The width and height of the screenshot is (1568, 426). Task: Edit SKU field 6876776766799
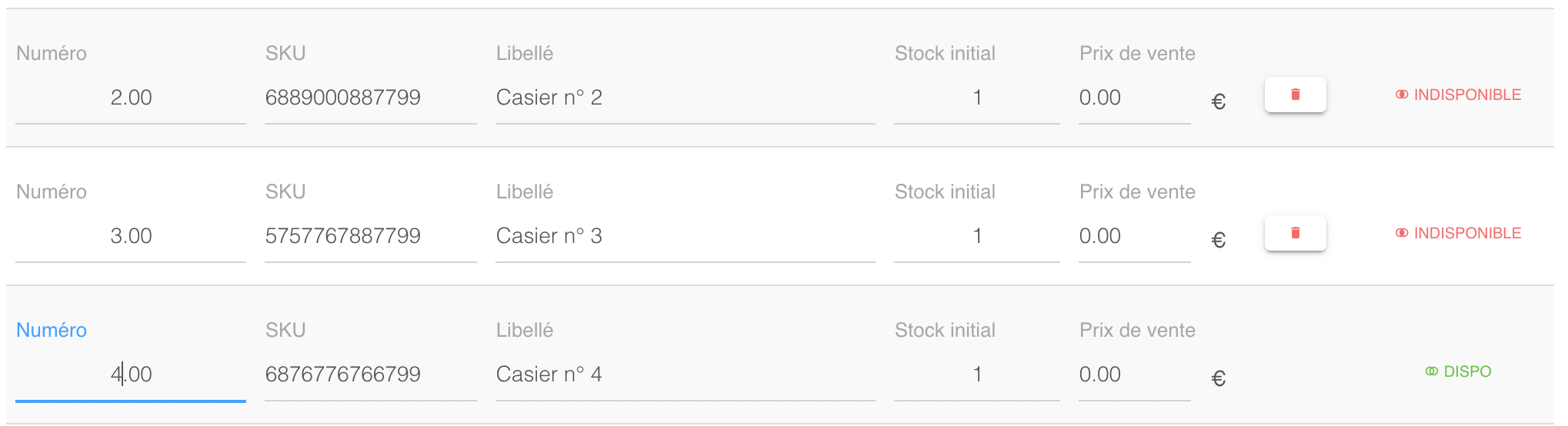[x=370, y=374]
